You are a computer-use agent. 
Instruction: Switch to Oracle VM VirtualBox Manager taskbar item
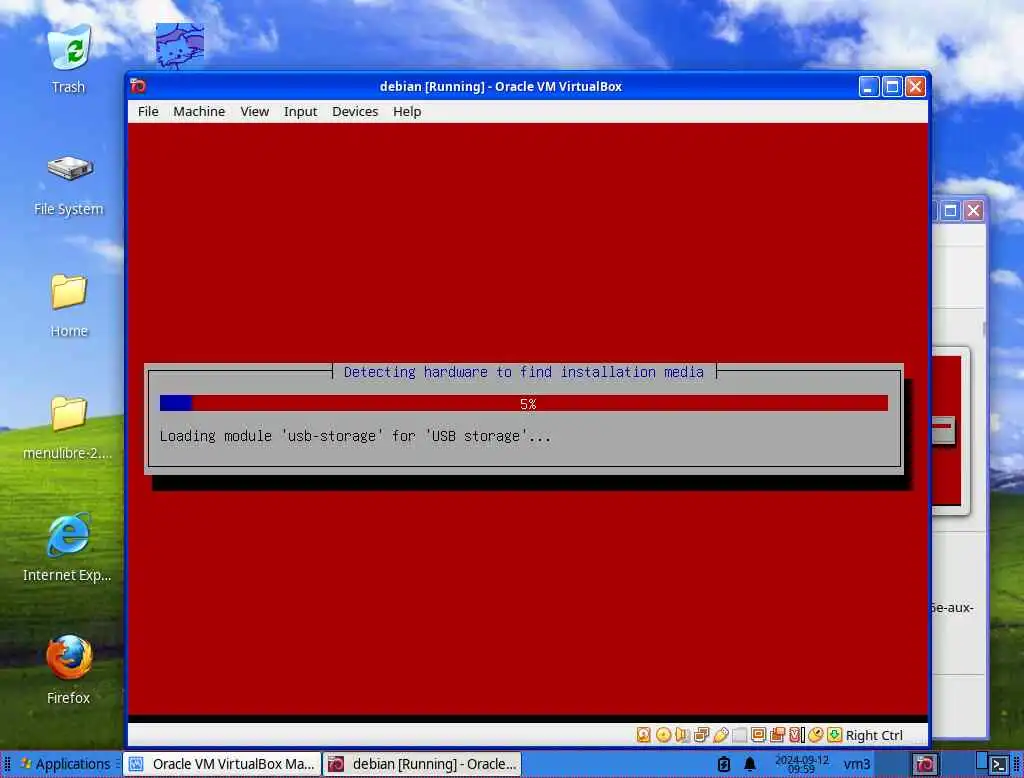(222, 764)
